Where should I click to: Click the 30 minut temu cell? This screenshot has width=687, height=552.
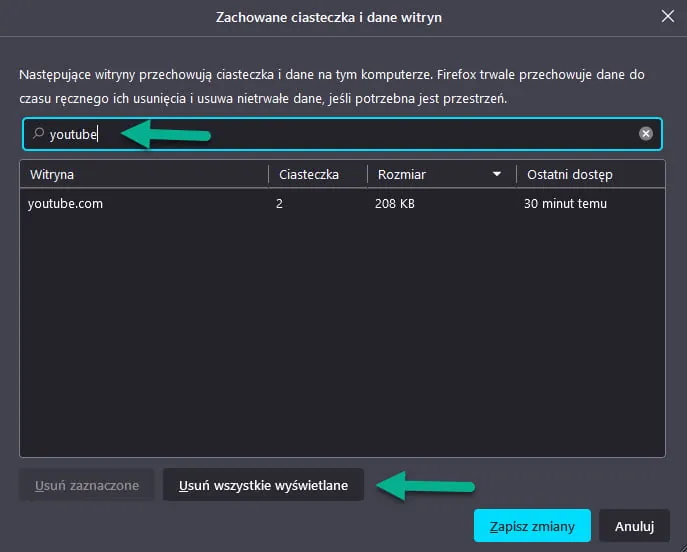tap(565, 204)
